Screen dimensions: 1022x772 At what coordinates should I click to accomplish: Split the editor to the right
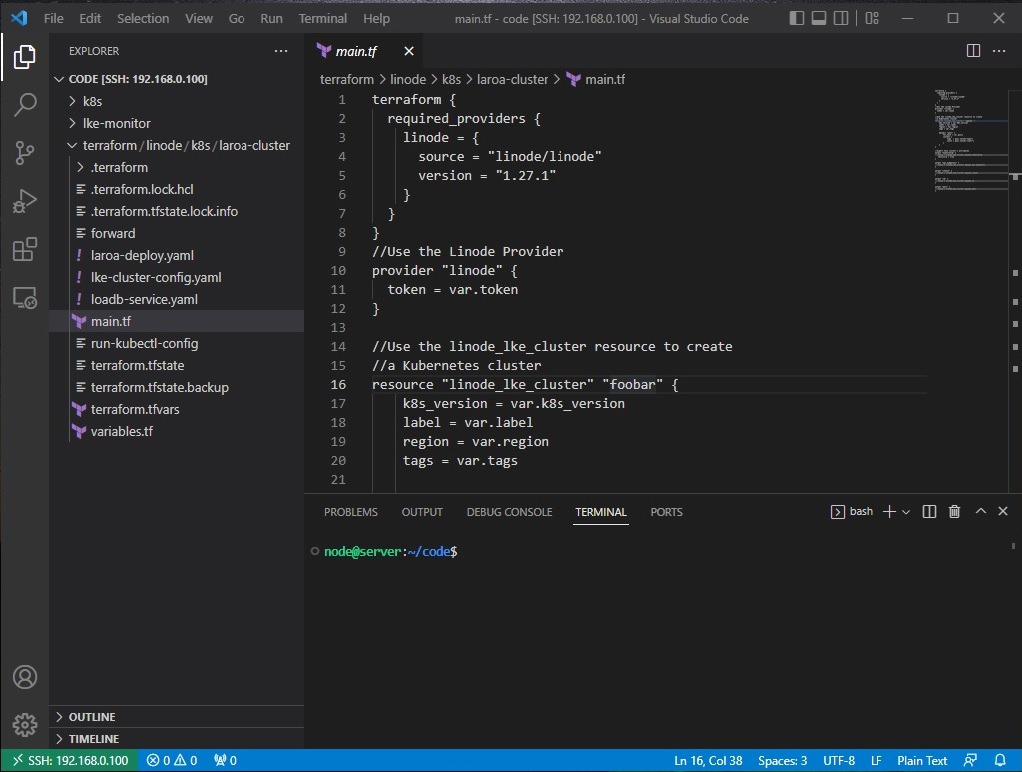coord(973,51)
